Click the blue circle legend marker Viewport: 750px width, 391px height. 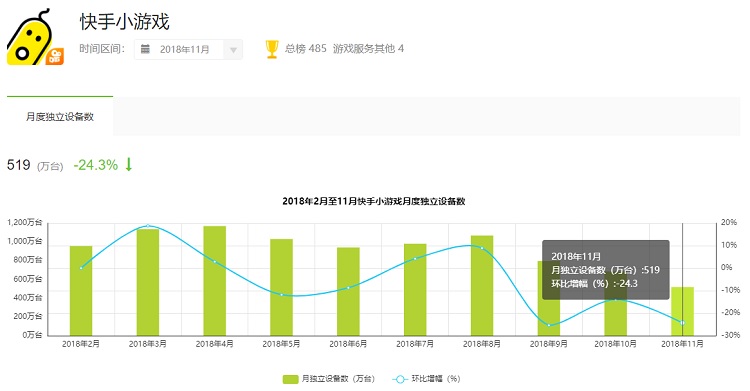400,379
